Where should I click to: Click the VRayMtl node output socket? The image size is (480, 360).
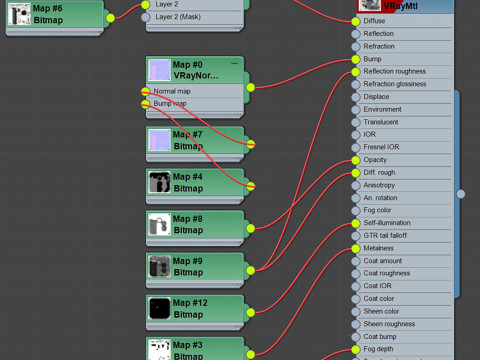461,194
